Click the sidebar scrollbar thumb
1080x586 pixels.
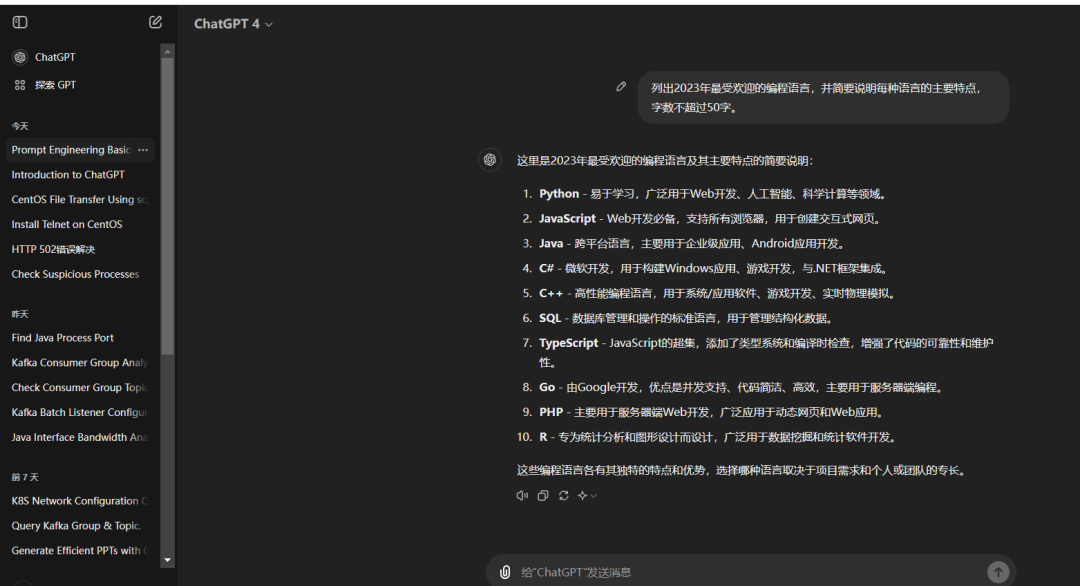(x=167, y=207)
